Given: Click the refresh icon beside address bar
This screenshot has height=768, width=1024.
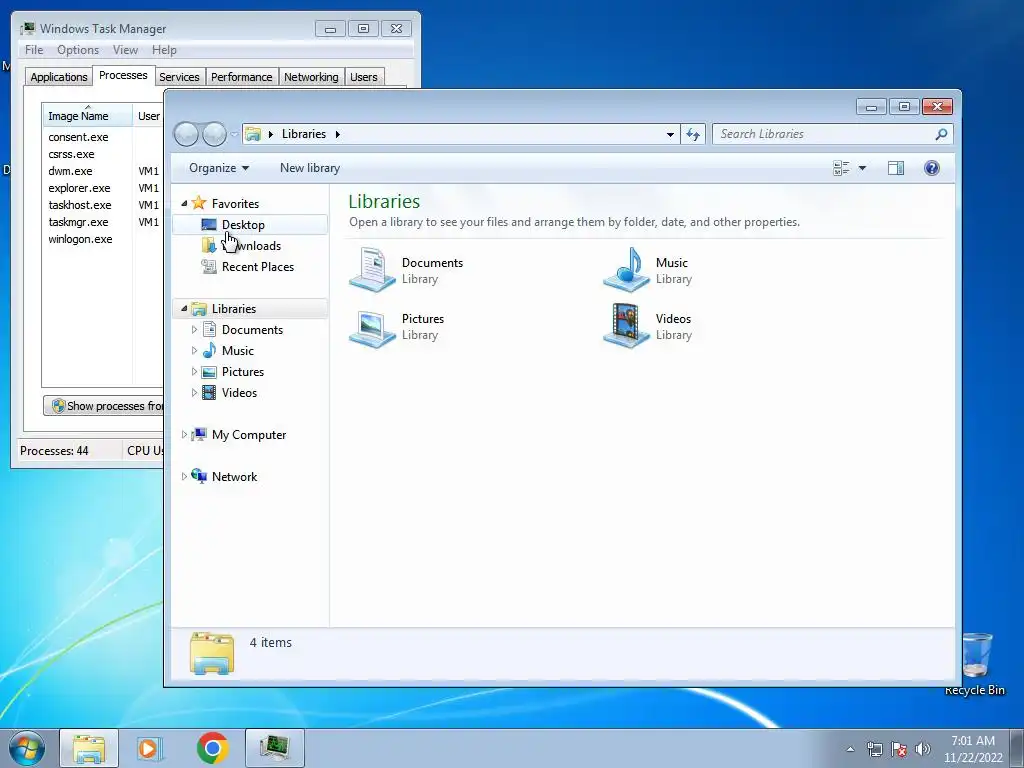Looking at the screenshot, I should click(693, 135).
